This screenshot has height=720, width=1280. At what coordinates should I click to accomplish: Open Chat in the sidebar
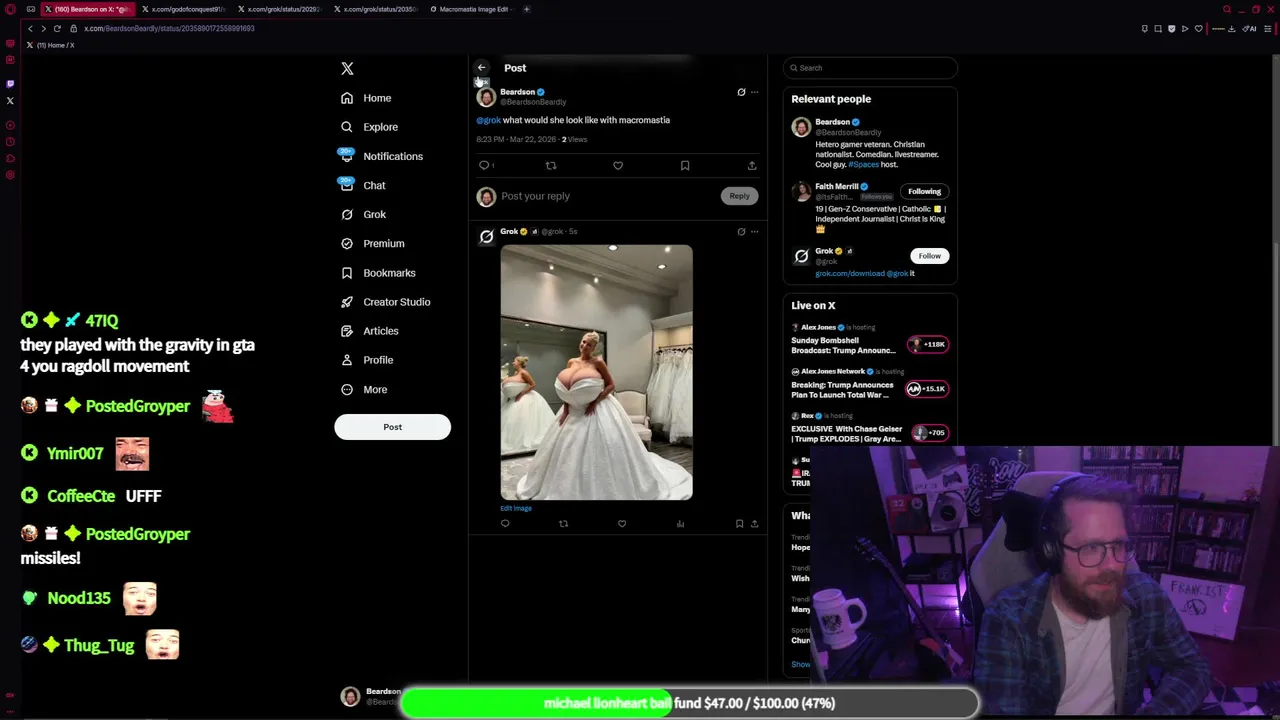(363, 185)
